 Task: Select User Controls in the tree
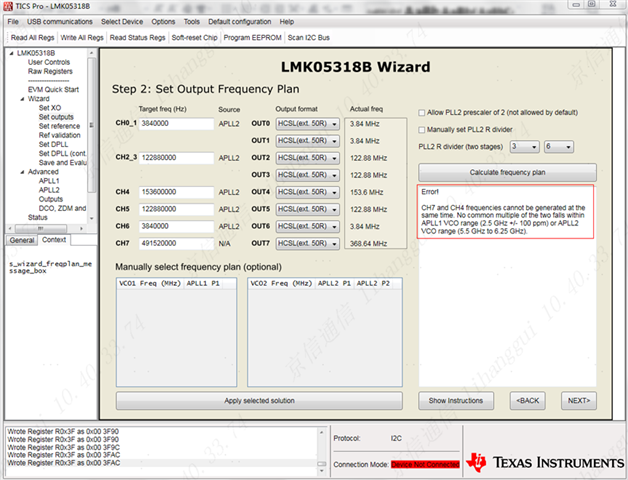click(x=49, y=63)
